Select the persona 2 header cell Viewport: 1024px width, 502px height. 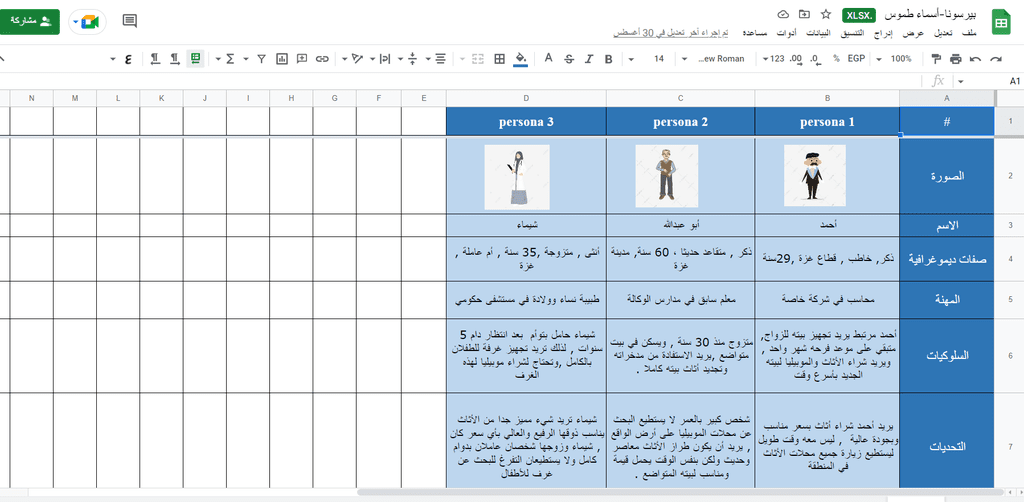click(x=680, y=122)
